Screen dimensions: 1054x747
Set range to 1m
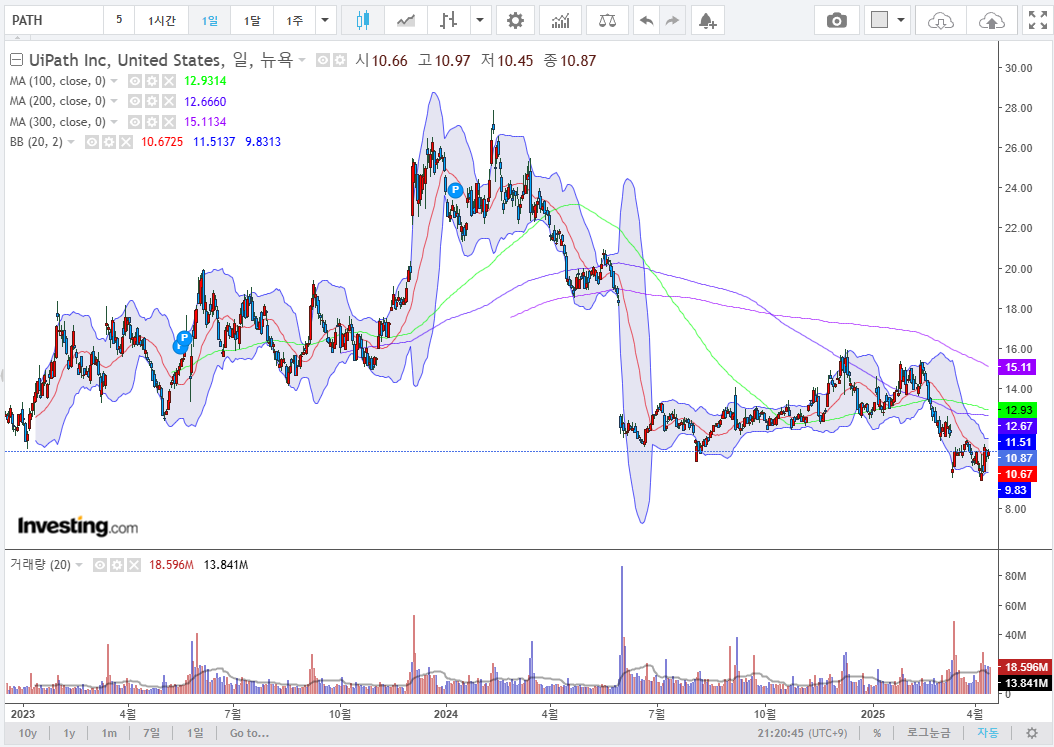109,733
